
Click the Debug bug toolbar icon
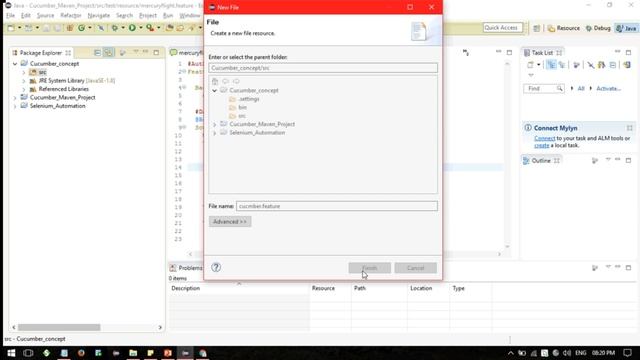tap(115, 28)
